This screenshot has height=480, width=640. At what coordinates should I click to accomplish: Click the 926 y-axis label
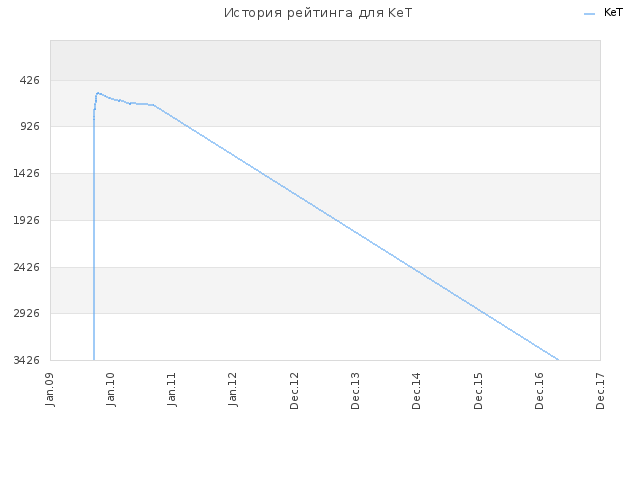(30, 127)
